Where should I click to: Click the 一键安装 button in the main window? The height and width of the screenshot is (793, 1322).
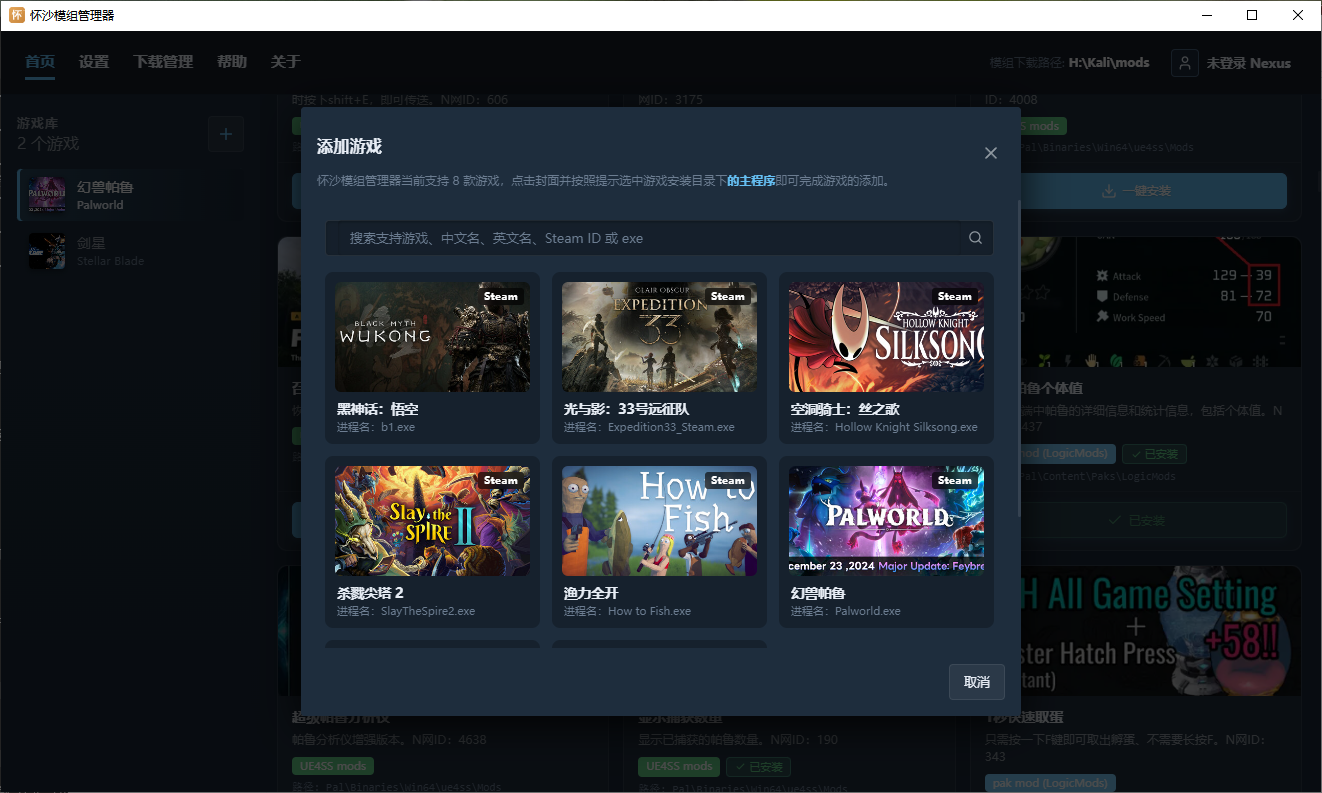tap(1134, 191)
